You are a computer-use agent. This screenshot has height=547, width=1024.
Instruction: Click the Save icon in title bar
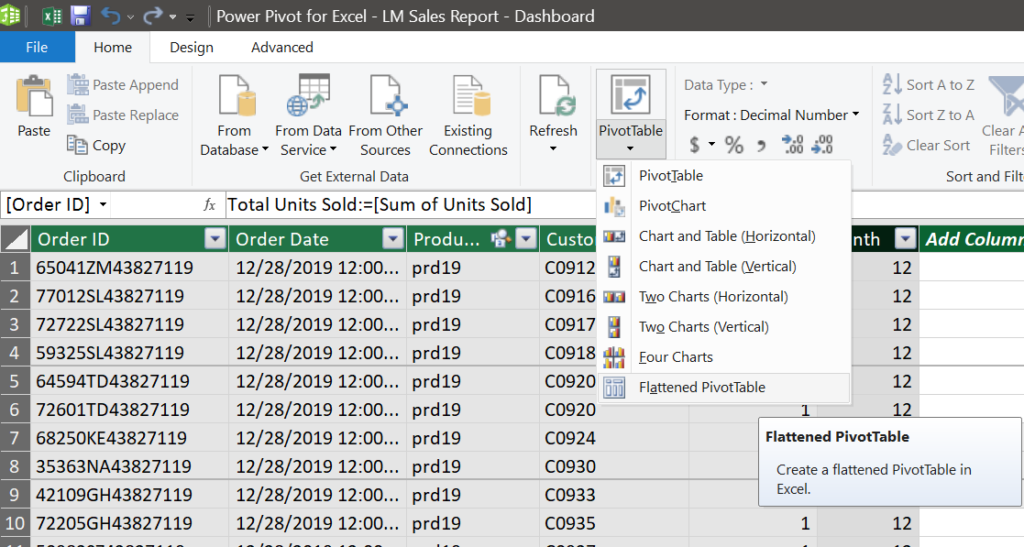(80, 16)
